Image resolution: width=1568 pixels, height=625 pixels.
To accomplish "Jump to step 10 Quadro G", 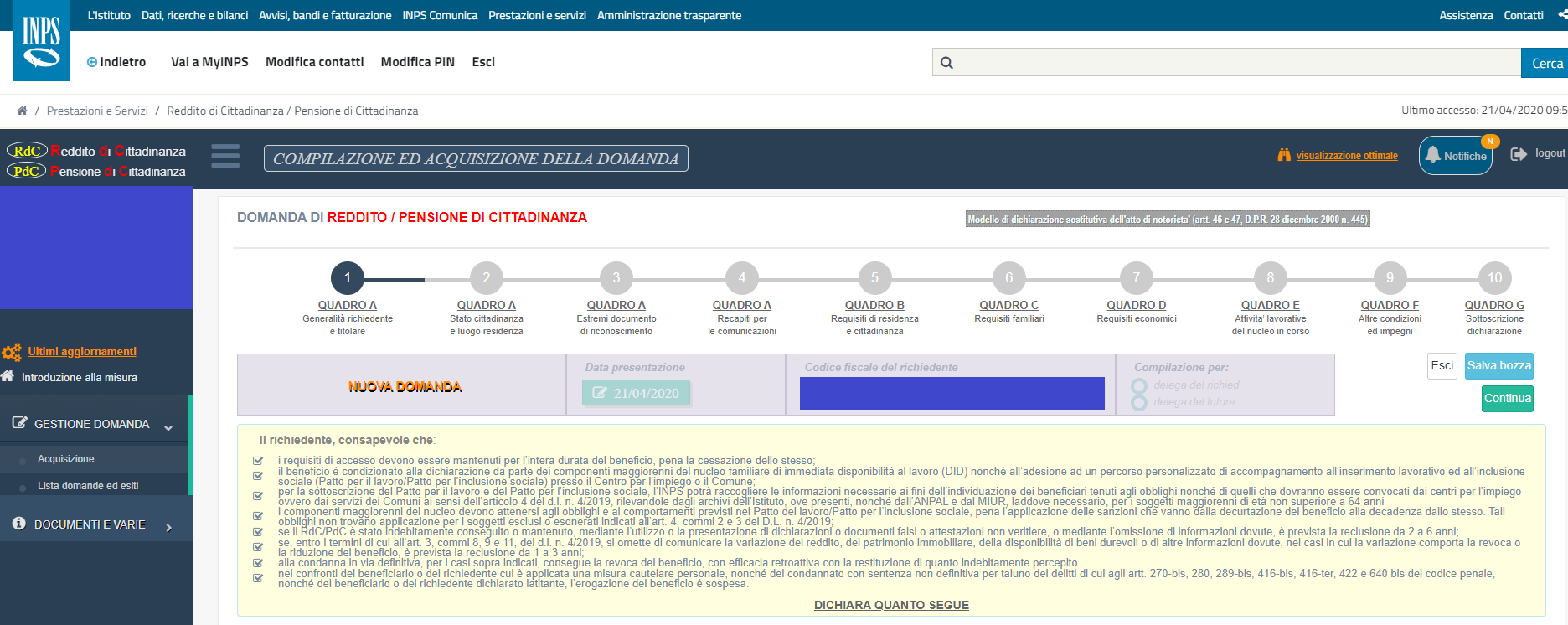I will [x=1495, y=278].
